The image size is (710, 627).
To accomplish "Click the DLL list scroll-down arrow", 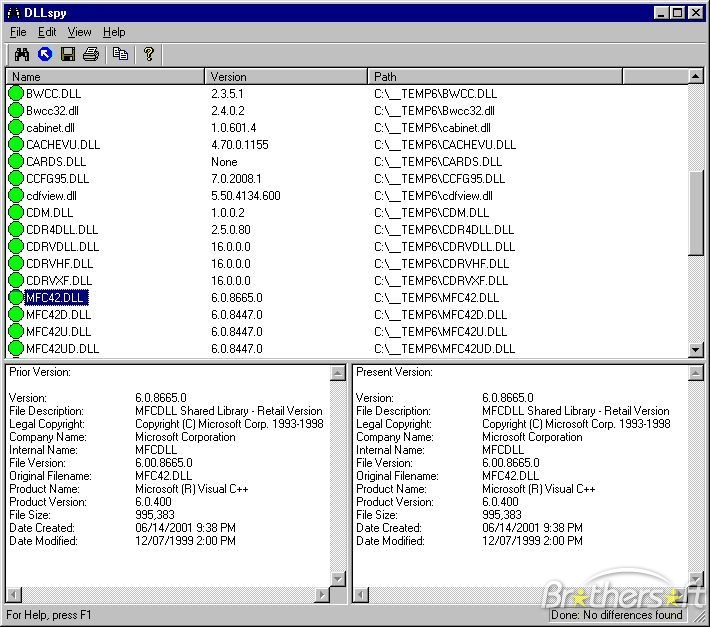I will coord(696,349).
